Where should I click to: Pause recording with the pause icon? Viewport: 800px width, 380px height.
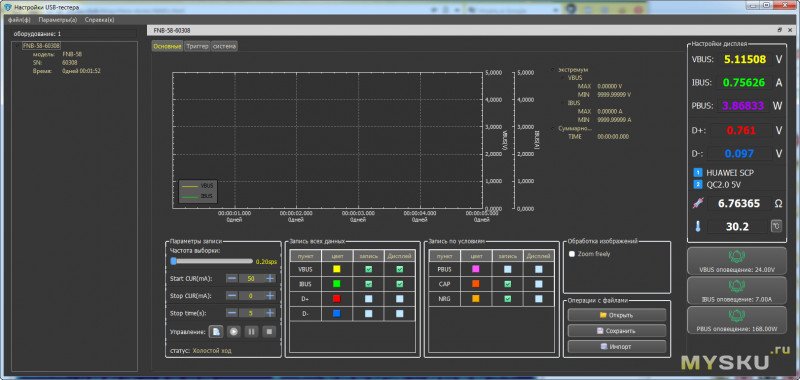[x=251, y=332]
